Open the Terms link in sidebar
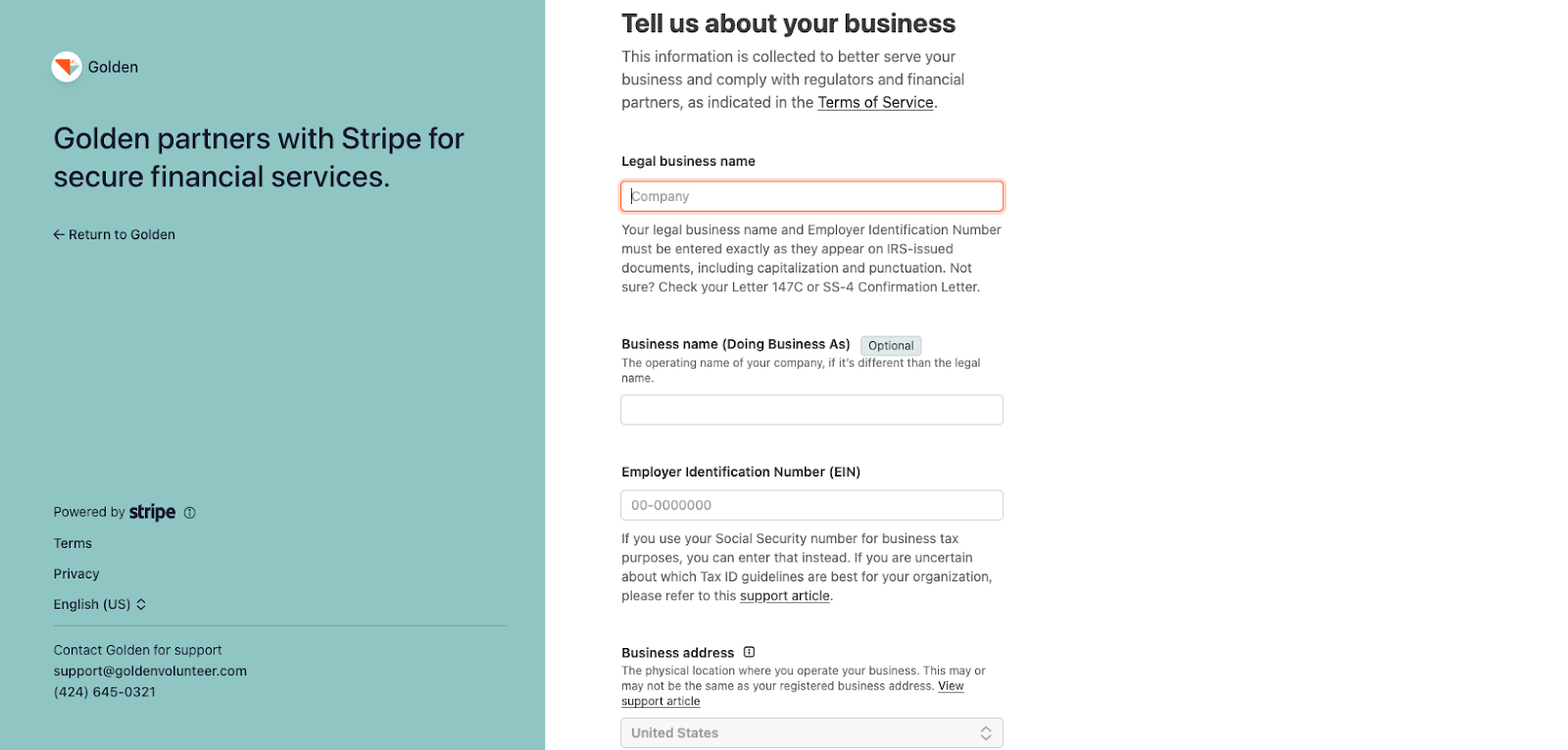 pos(73,543)
